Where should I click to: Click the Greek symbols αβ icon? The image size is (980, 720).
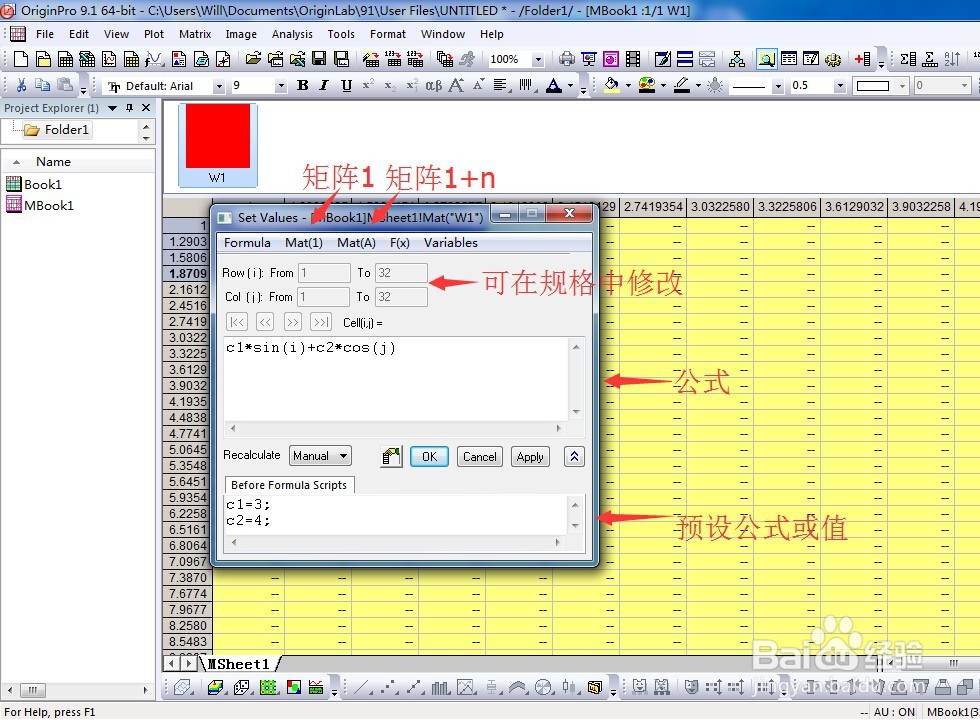(434, 86)
